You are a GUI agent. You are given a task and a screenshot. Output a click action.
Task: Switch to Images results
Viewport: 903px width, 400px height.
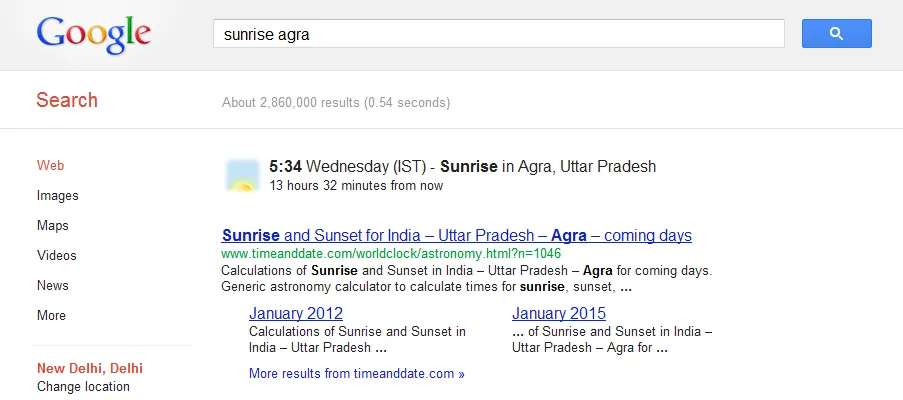(x=57, y=196)
